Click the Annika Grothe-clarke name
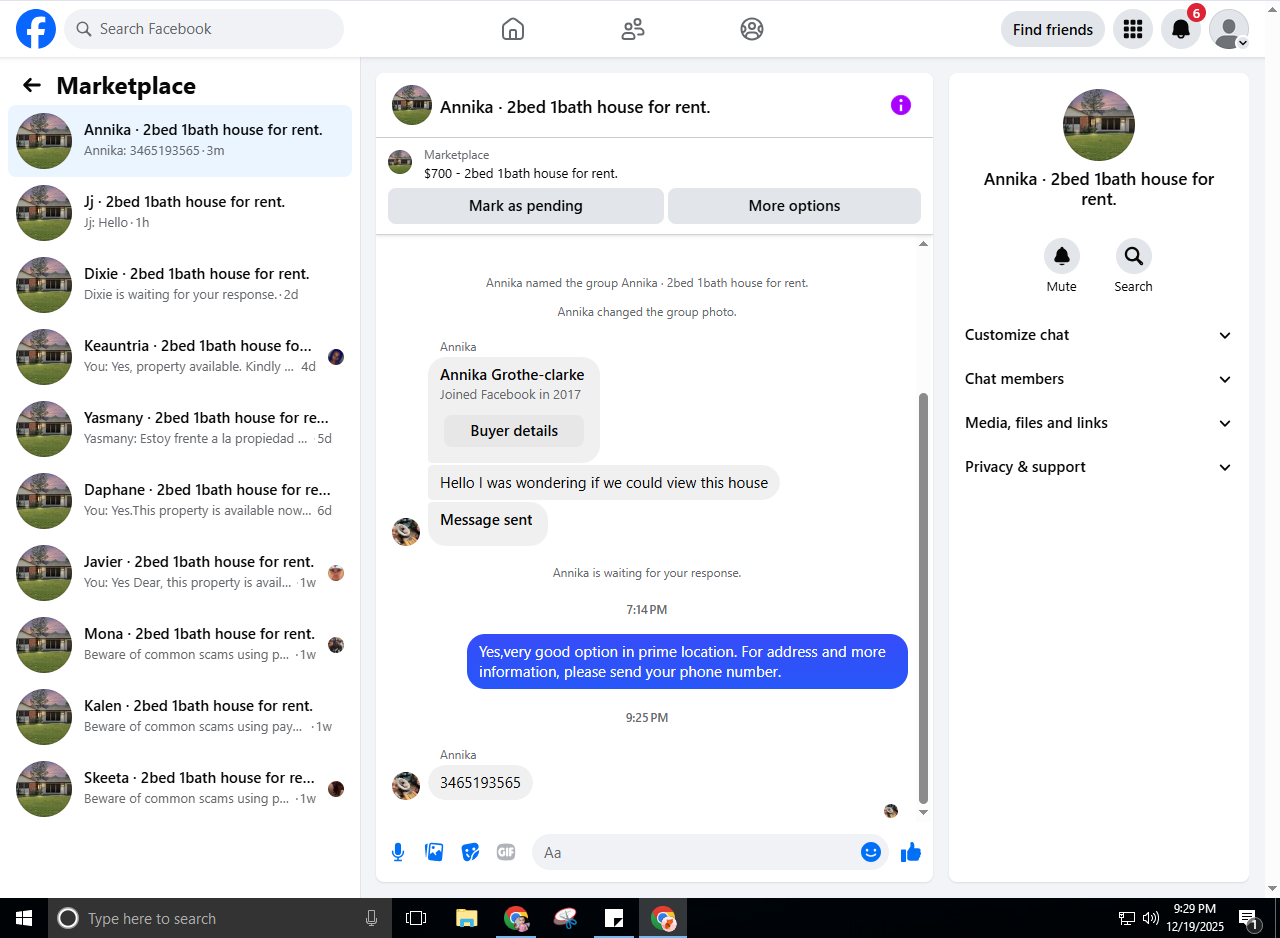Screen dimensions: 1280x938 [x=512, y=374]
